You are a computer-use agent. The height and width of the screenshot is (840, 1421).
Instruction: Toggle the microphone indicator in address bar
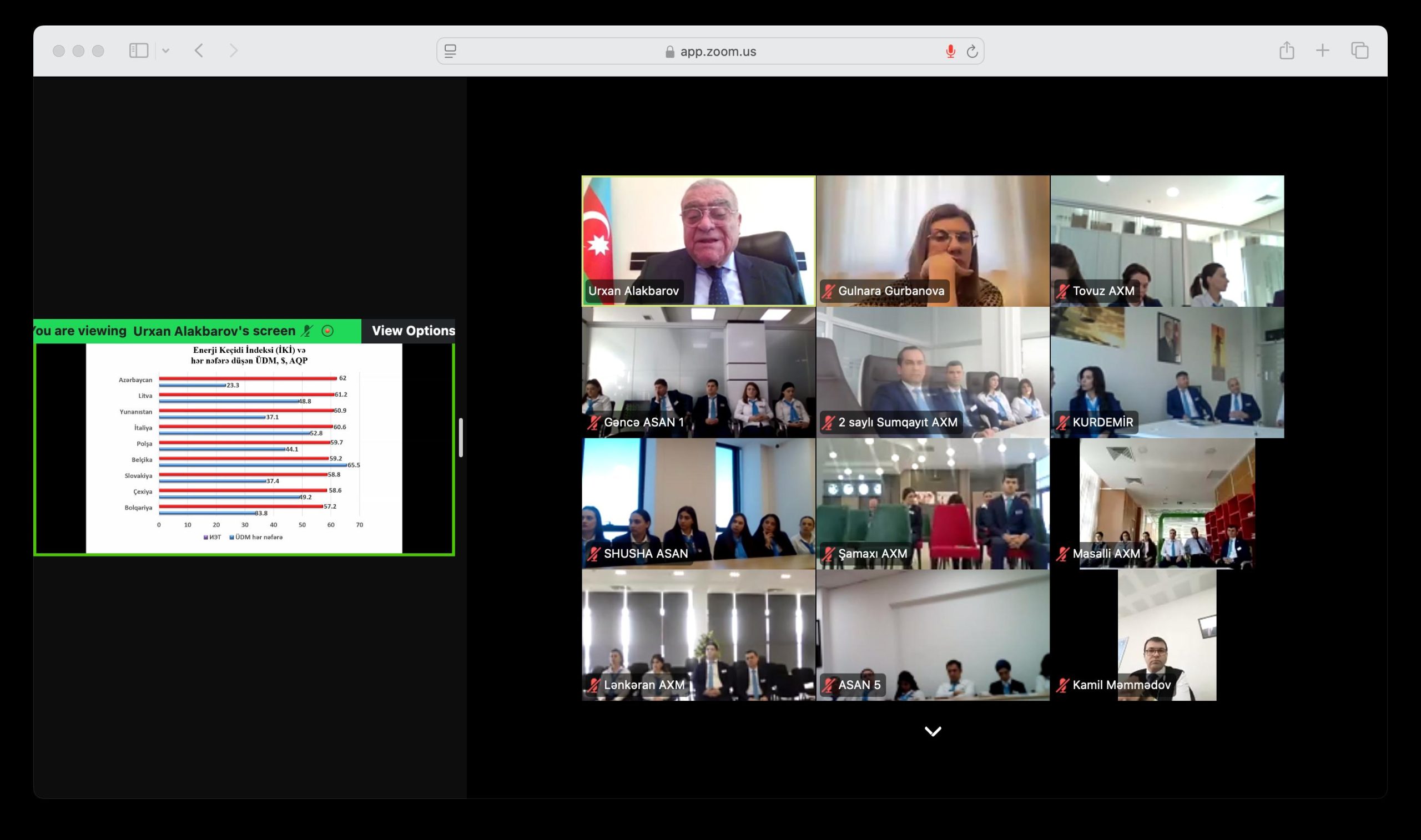(x=950, y=52)
